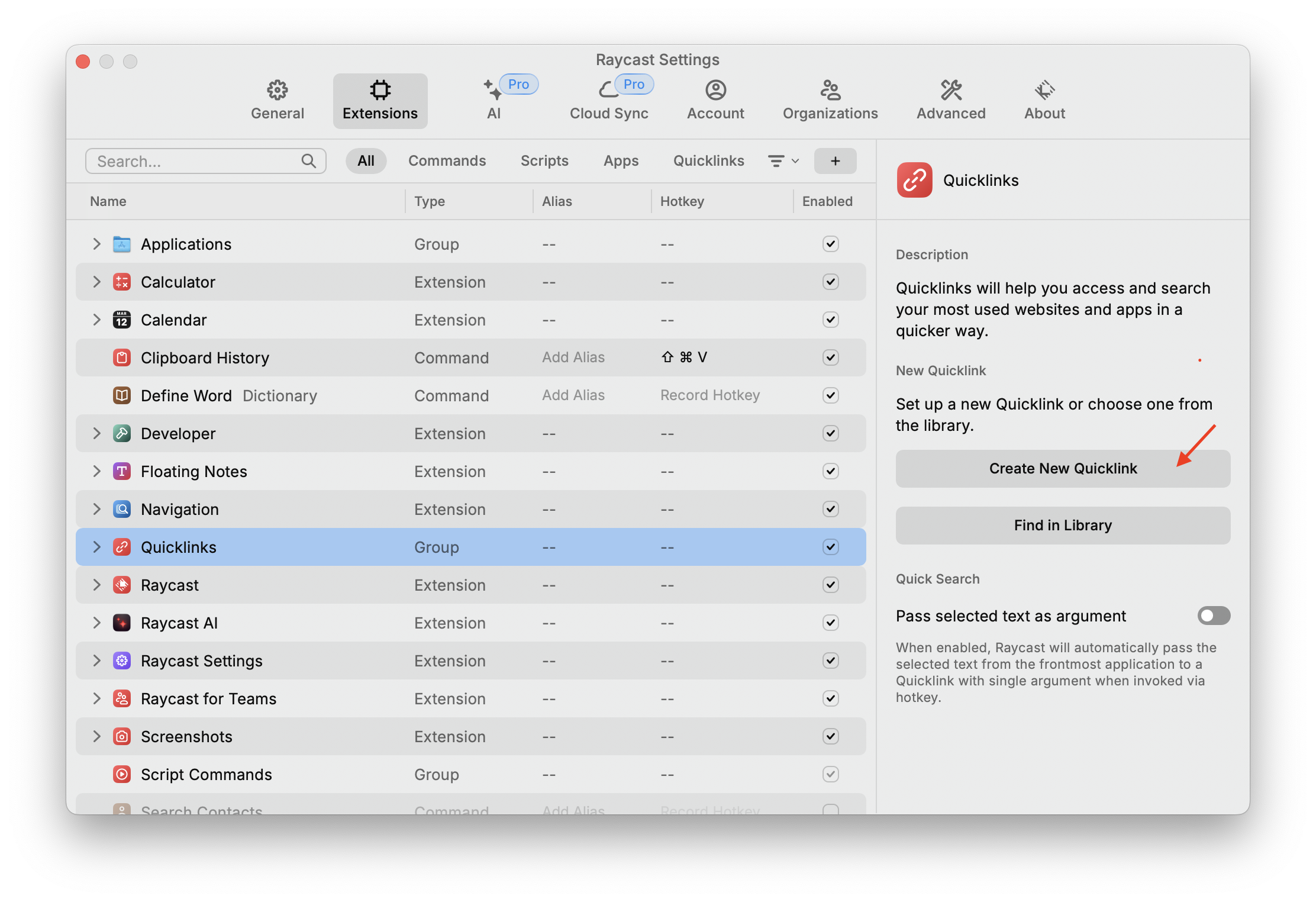1316x902 pixels.
Task: Open Advanced tools icon tab
Action: (x=951, y=91)
